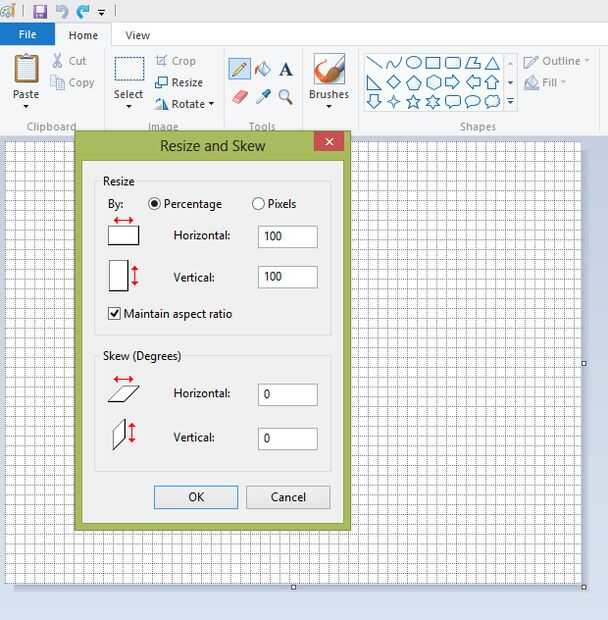Screen dimensions: 608x620
Task: Close the Resize and Skew dialog
Action: coord(329,142)
